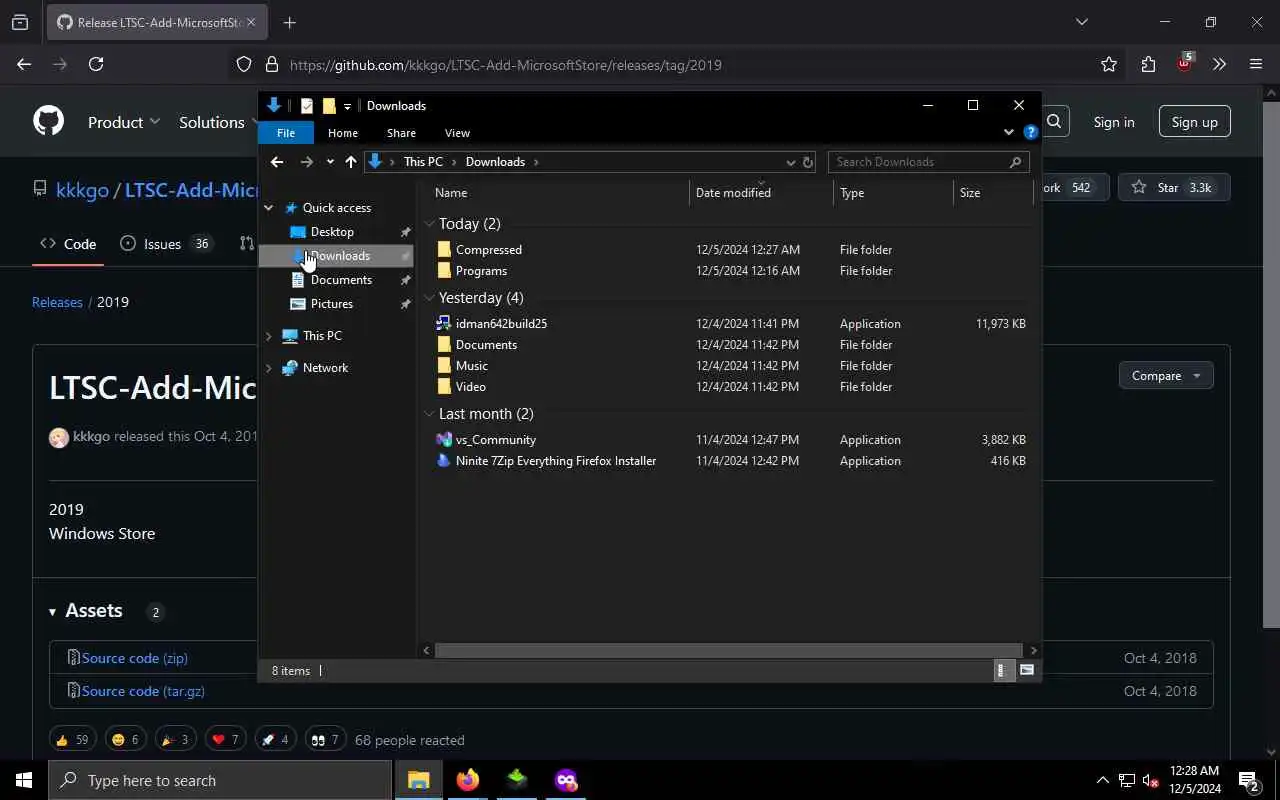Select Ninite 7Zip Everything Firefox Installer icon
The width and height of the screenshot is (1280, 800).
(x=444, y=461)
